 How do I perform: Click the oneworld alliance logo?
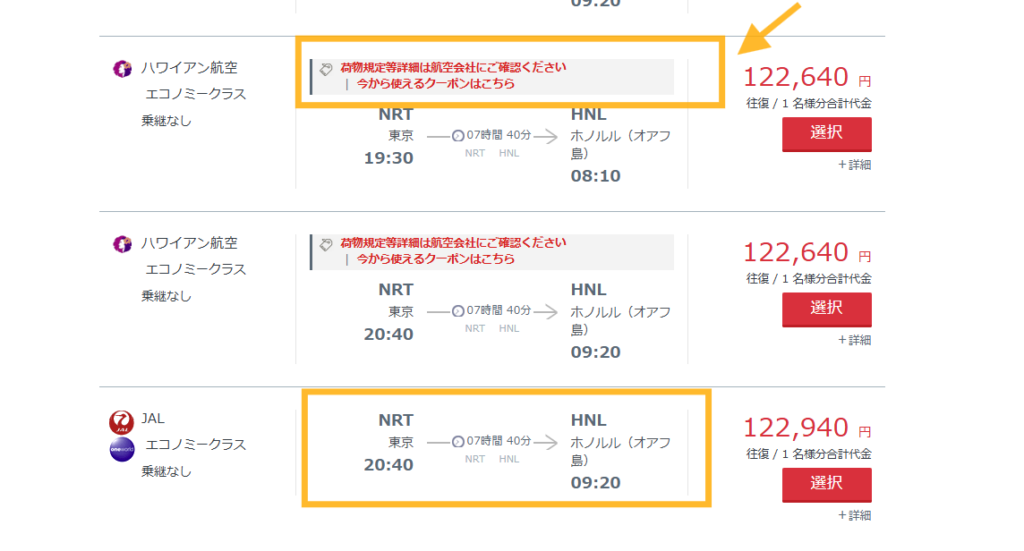(121, 450)
